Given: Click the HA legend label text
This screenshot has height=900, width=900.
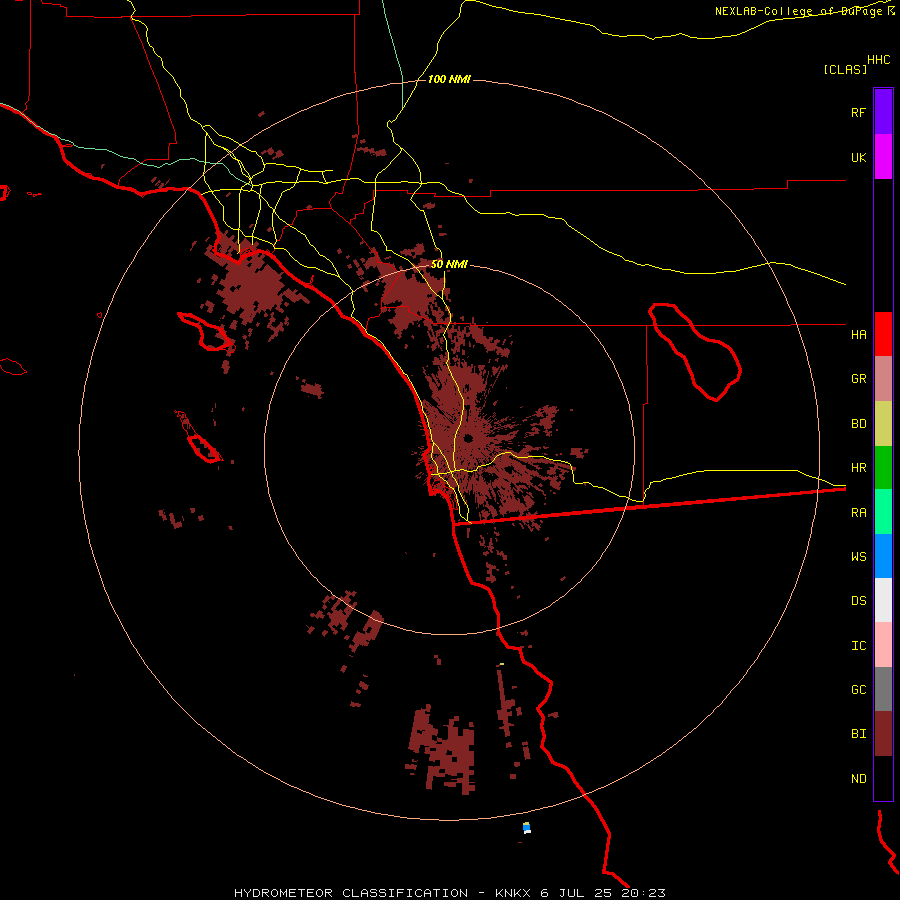Looking at the screenshot, I should click(858, 335).
